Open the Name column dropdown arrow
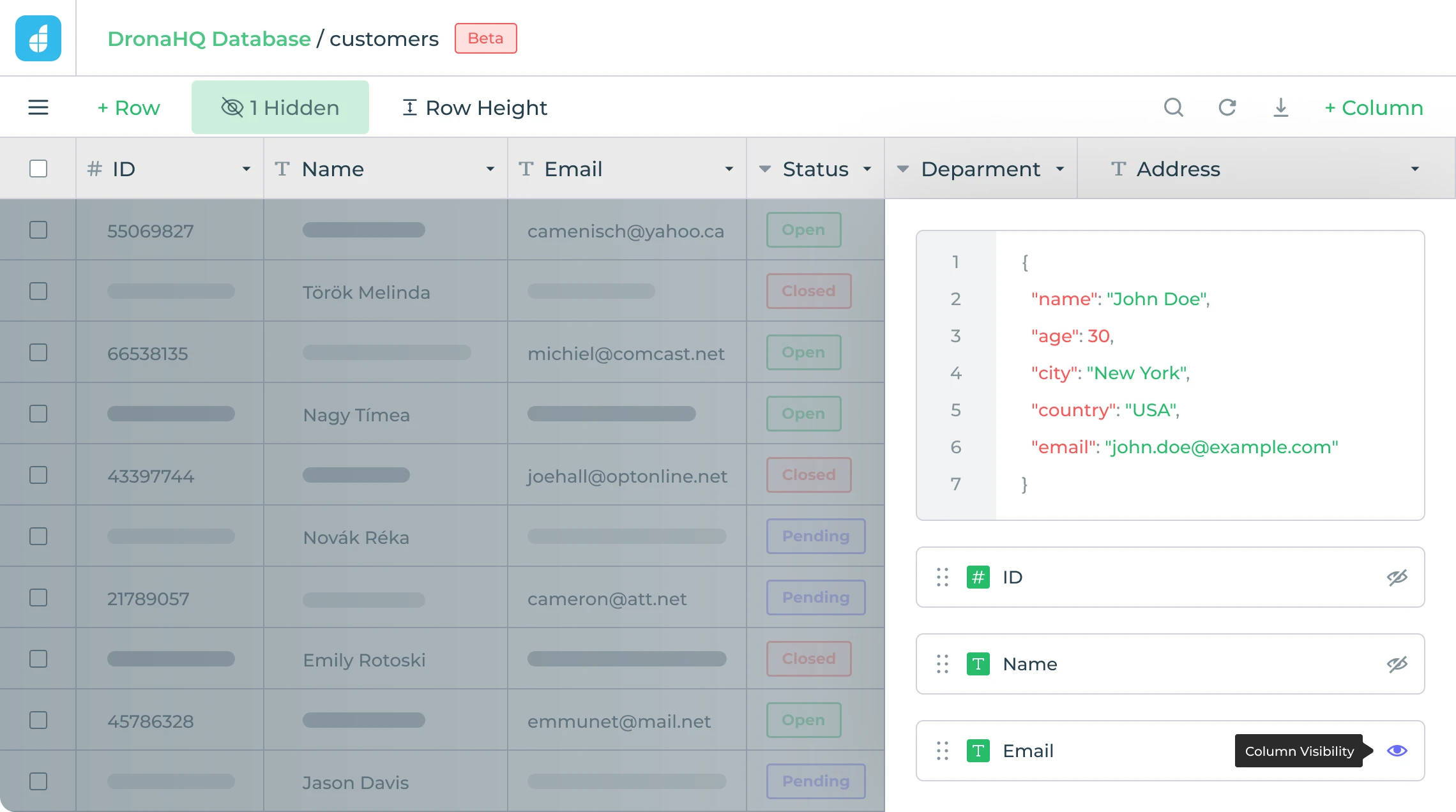The height and width of the screenshot is (812, 1456). 490,169
